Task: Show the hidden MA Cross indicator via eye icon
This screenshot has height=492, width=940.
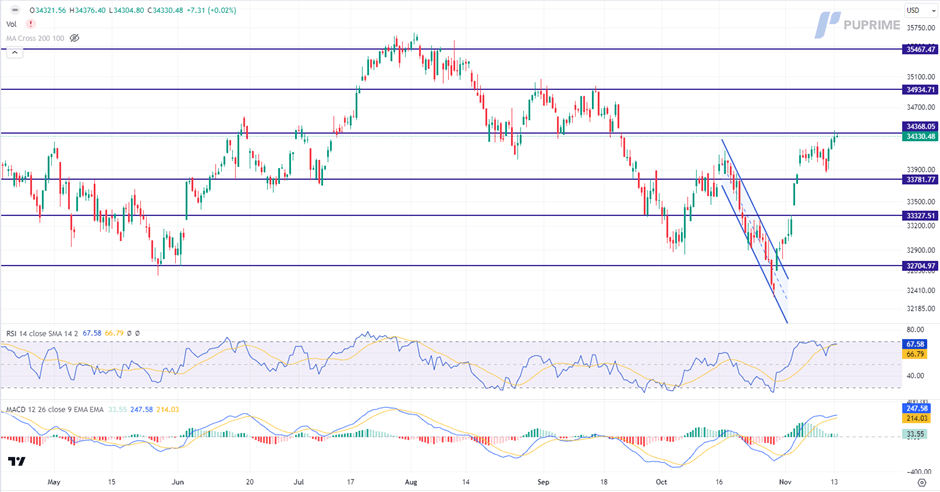Action: coord(74,38)
